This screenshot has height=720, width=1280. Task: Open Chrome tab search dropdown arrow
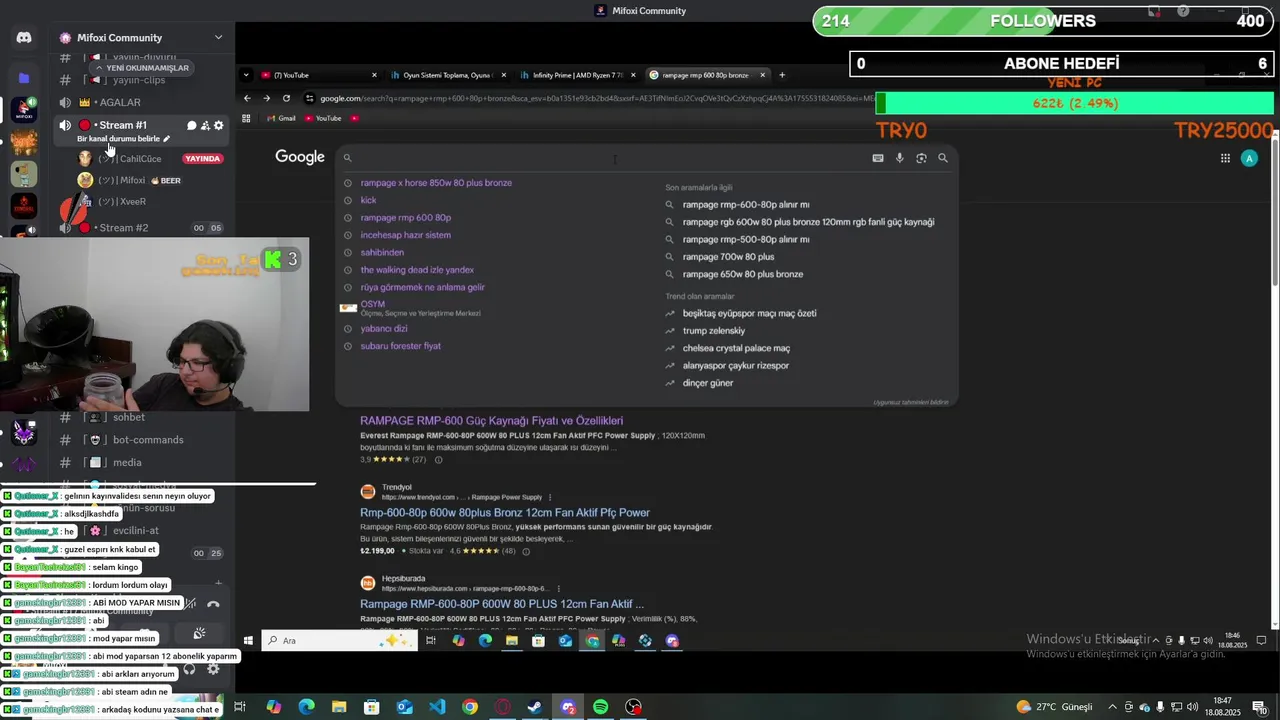click(247, 75)
